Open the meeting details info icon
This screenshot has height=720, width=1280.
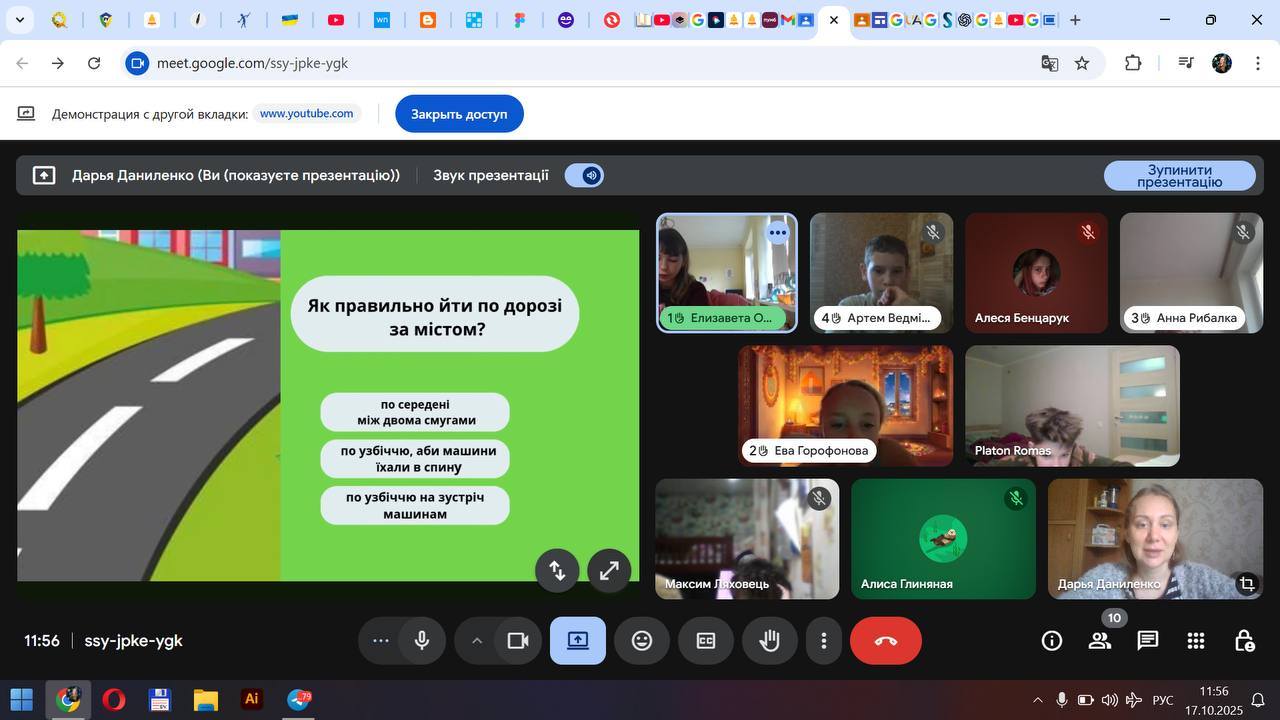coord(1052,641)
